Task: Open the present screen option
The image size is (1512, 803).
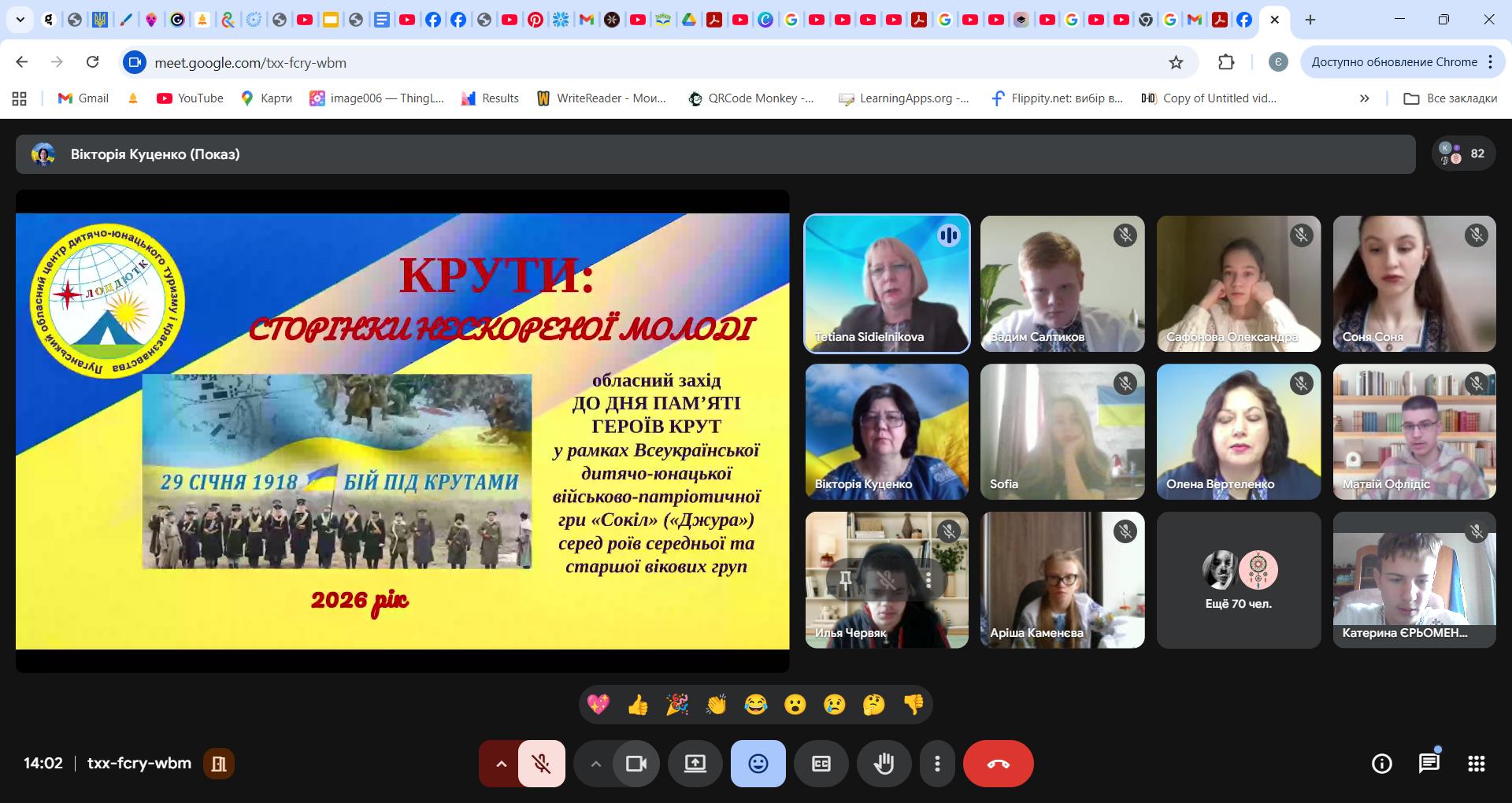Action: coord(695,764)
